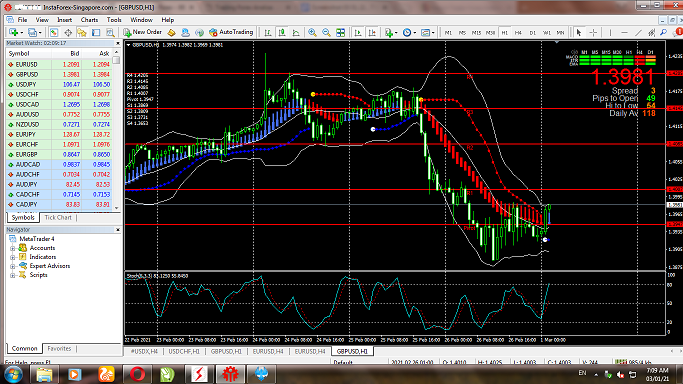The height and width of the screenshot is (384, 683).
Task: Open the #USDX,H4 chart tab
Action: [144, 351]
